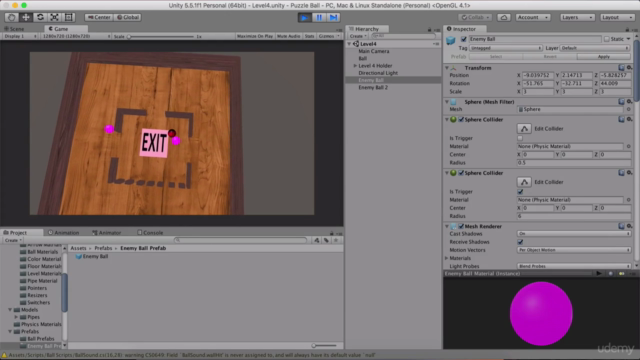Click the Pause button

pyautogui.click(x=319, y=18)
